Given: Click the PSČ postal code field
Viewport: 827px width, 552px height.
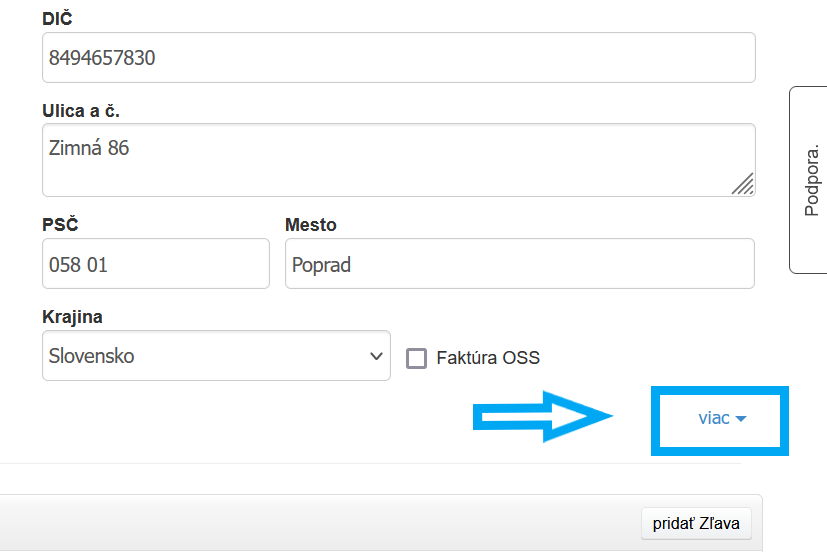Looking at the screenshot, I should (156, 264).
